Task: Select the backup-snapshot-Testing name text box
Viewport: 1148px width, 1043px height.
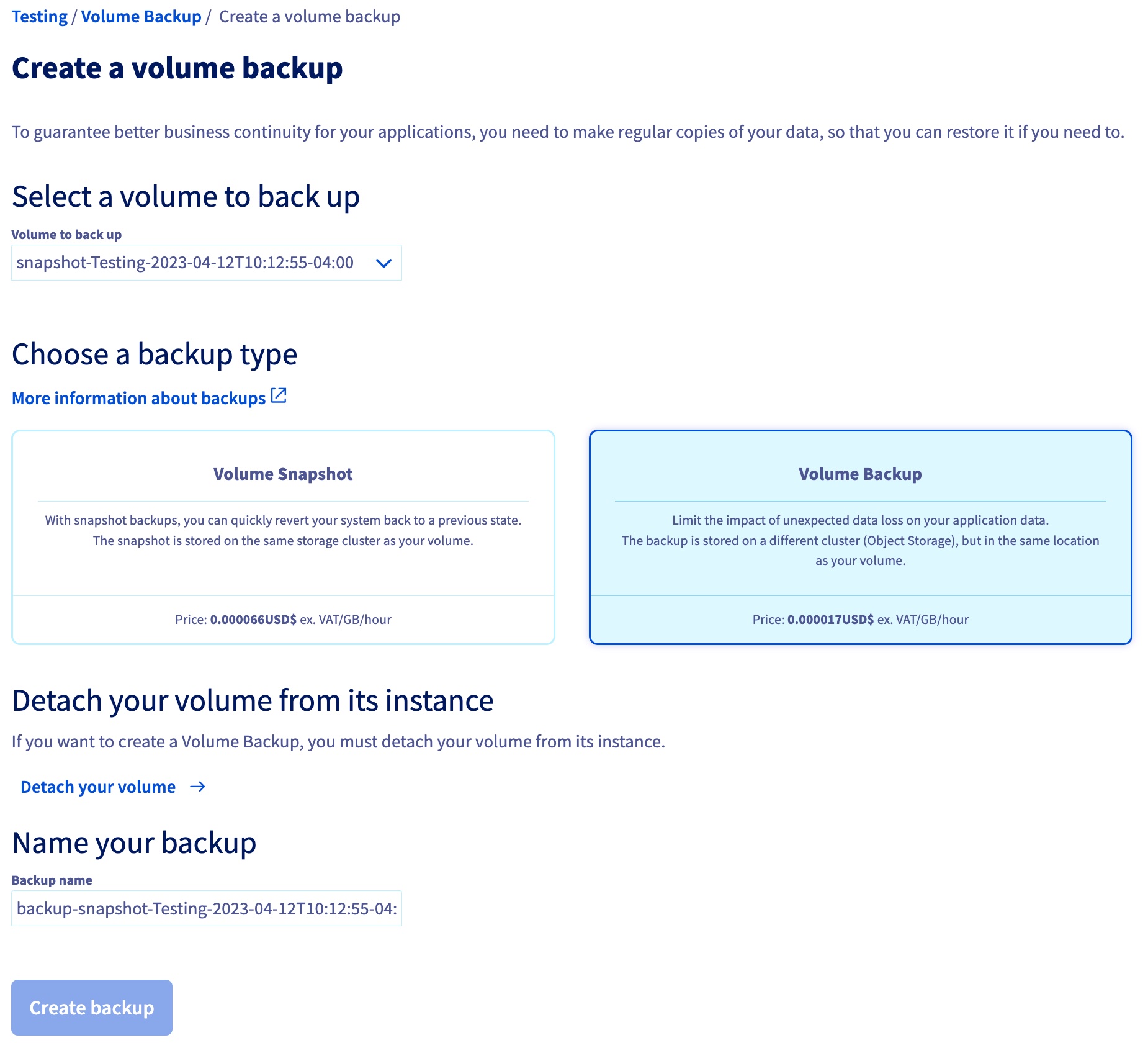Action: (x=206, y=908)
